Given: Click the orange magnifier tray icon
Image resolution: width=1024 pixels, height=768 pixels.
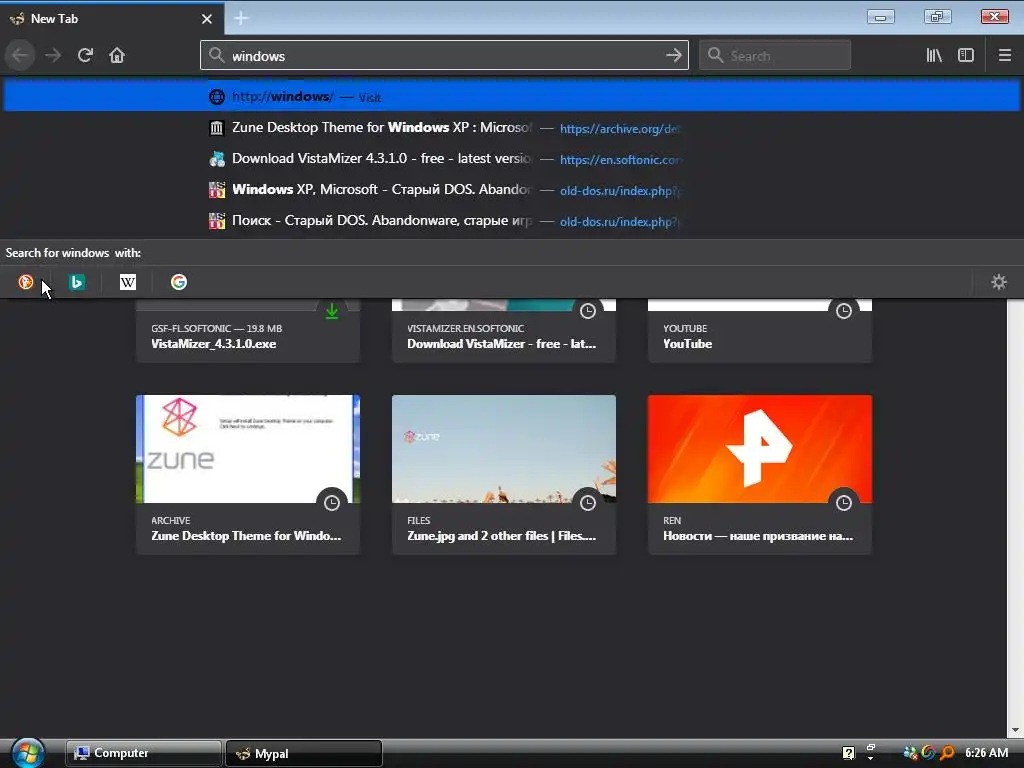Looking at the screenshot, I should click(948, 753).
